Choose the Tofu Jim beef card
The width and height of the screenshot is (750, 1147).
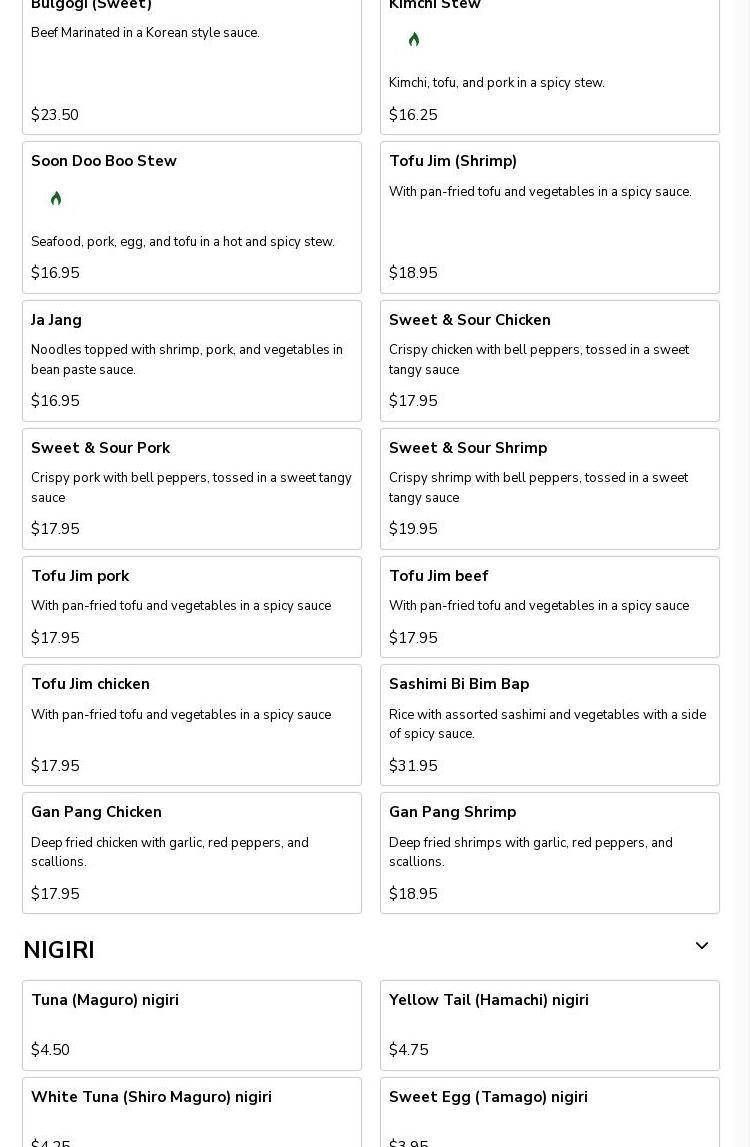[x=550, y=606]
